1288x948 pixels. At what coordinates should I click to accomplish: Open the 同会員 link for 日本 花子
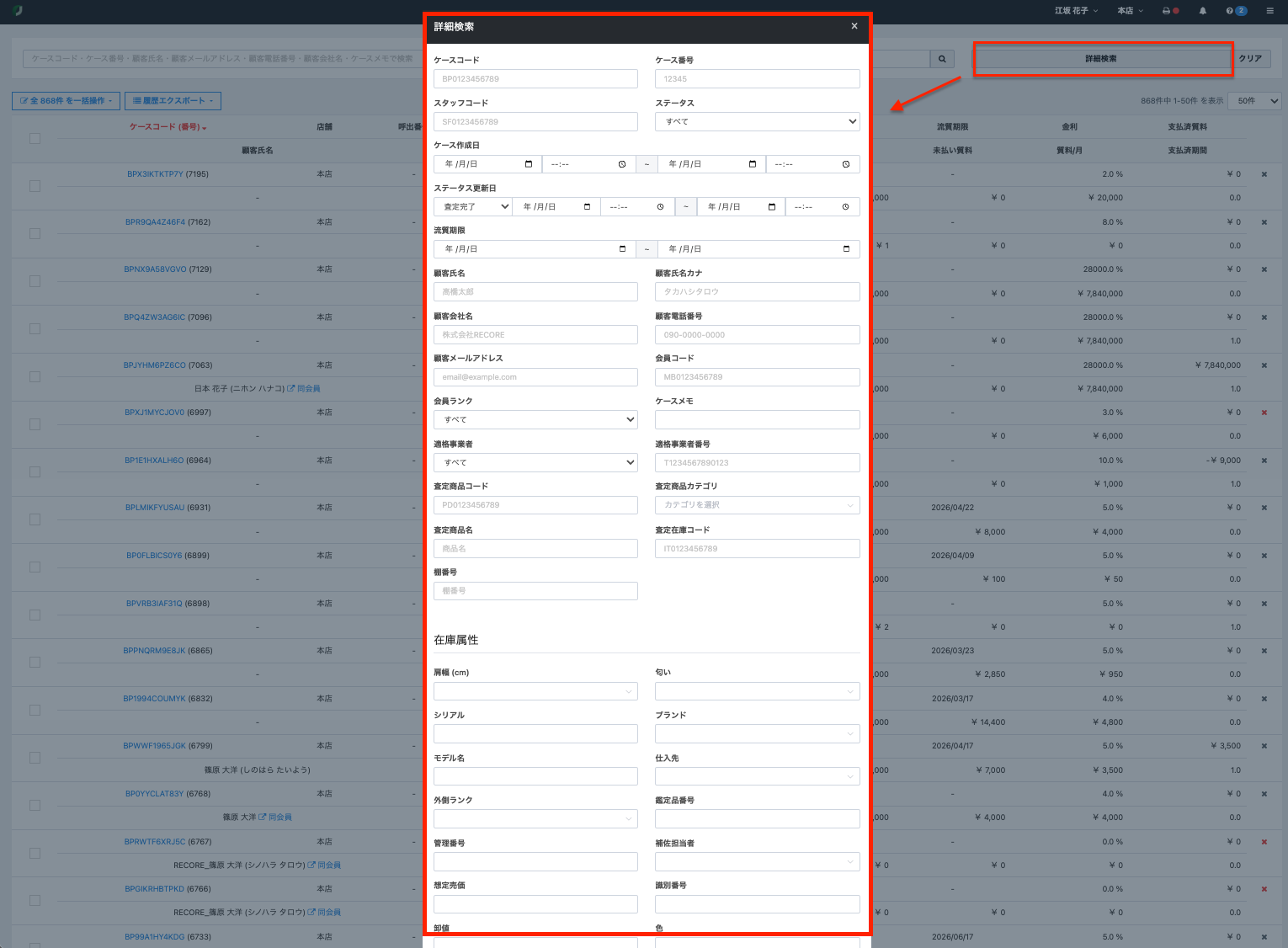(x=304, y=389)
